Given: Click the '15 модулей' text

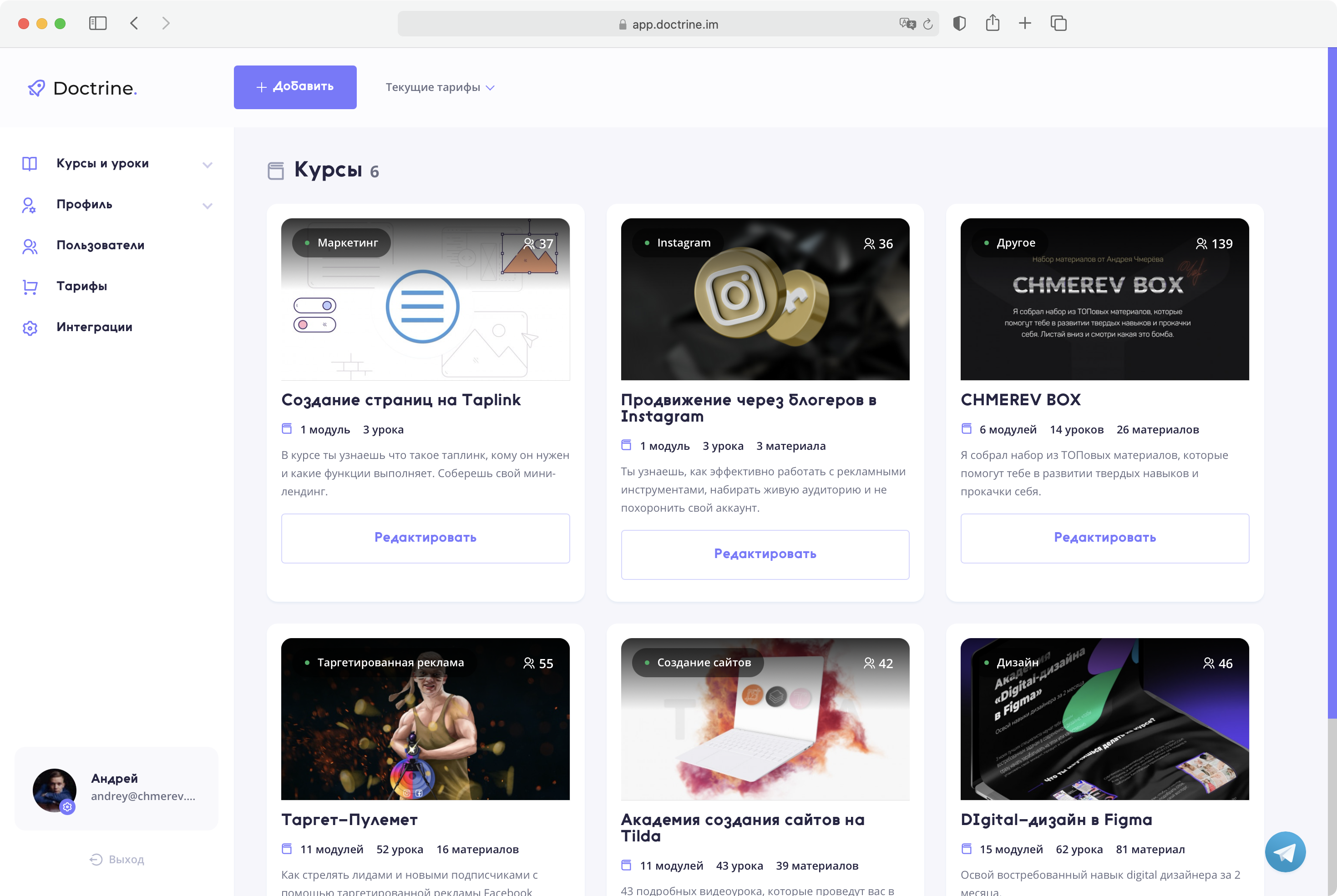Looking at the screenshot, I should tap(1011, 850).
